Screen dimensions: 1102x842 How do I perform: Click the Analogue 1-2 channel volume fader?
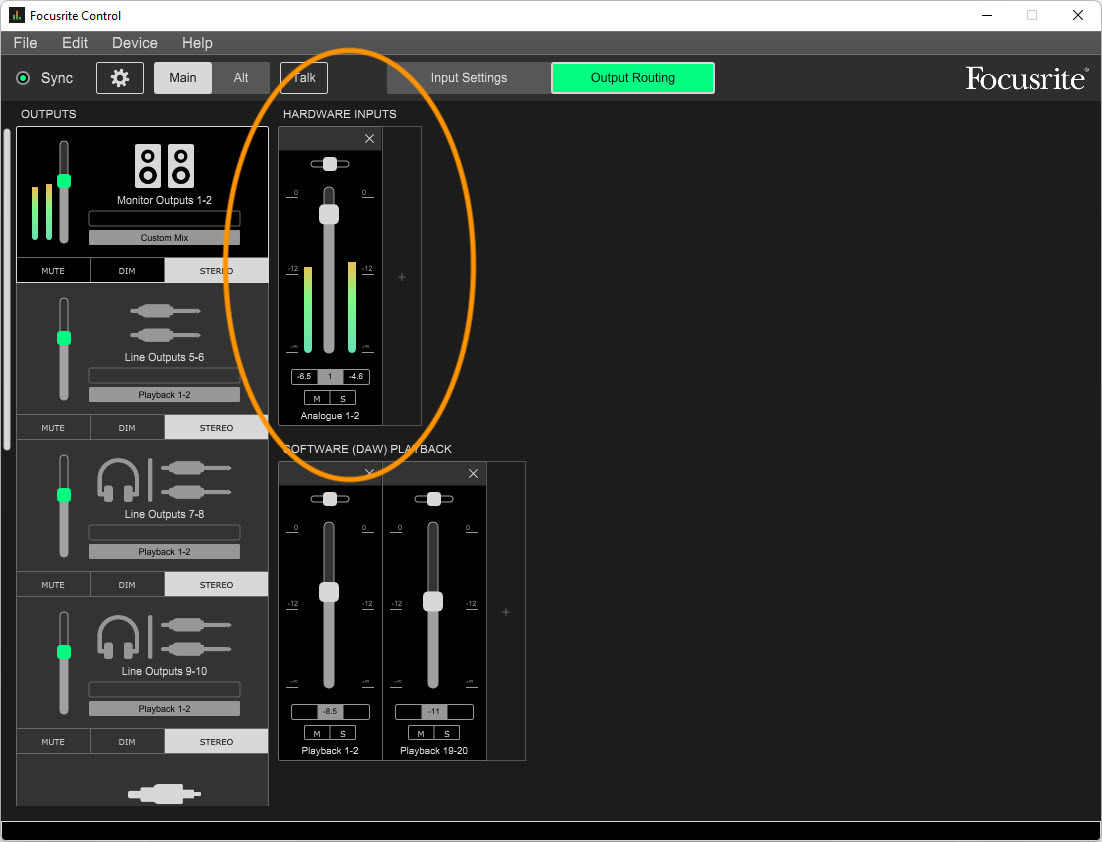tap(329, 214)
